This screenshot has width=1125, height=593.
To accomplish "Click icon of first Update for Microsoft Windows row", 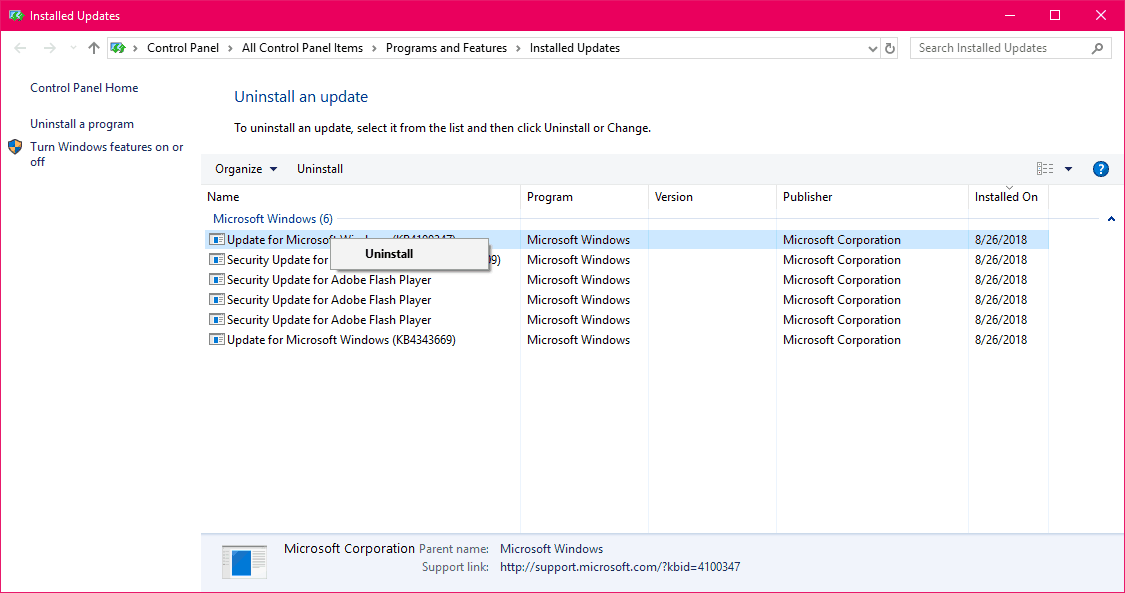I will pyautogui.click(x=217, y=239).
